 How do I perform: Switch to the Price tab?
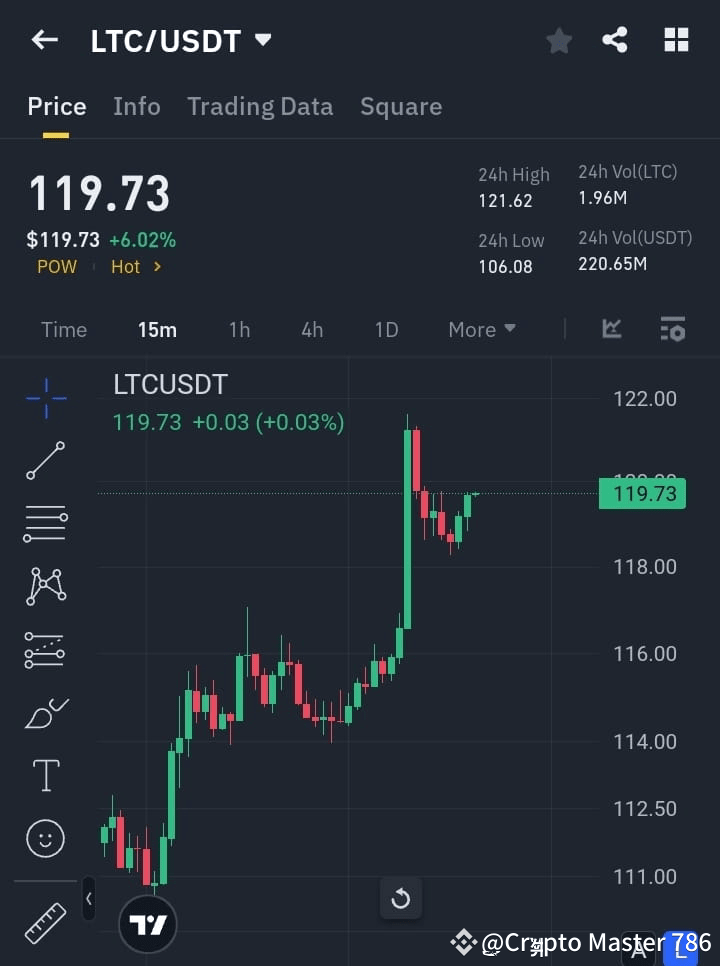coord(57,107)
